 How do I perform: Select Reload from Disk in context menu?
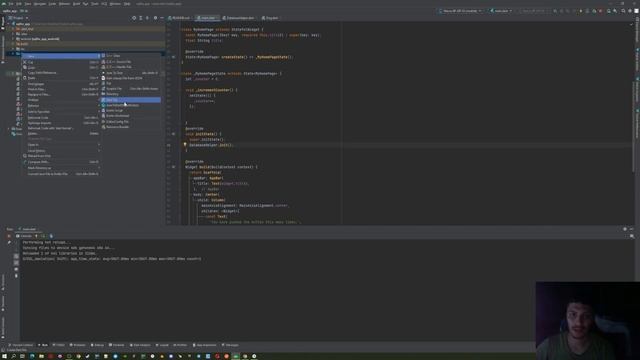tap(61, 156)
